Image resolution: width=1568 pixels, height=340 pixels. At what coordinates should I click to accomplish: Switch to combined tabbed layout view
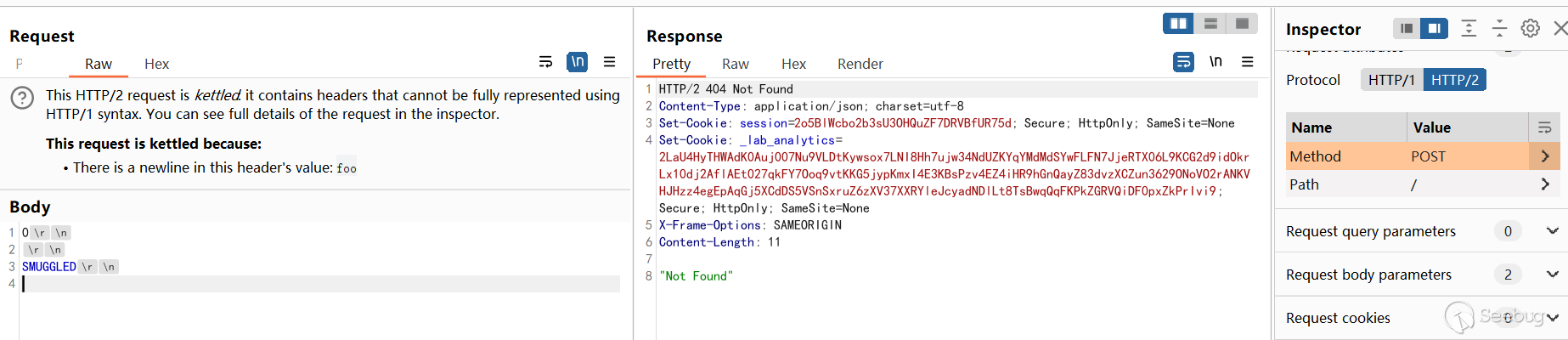click(1242, 24)
